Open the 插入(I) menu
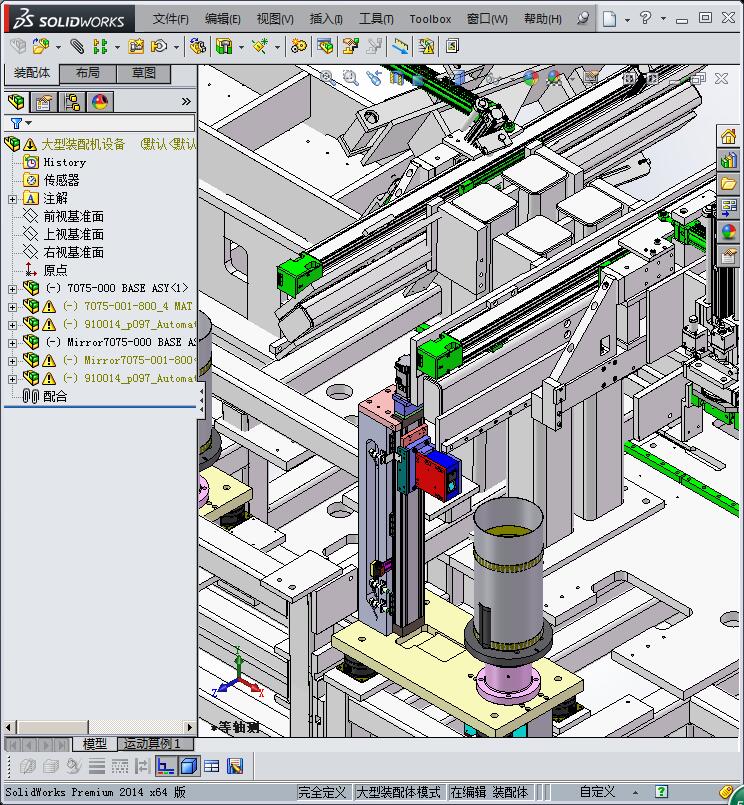 (326, 20)
